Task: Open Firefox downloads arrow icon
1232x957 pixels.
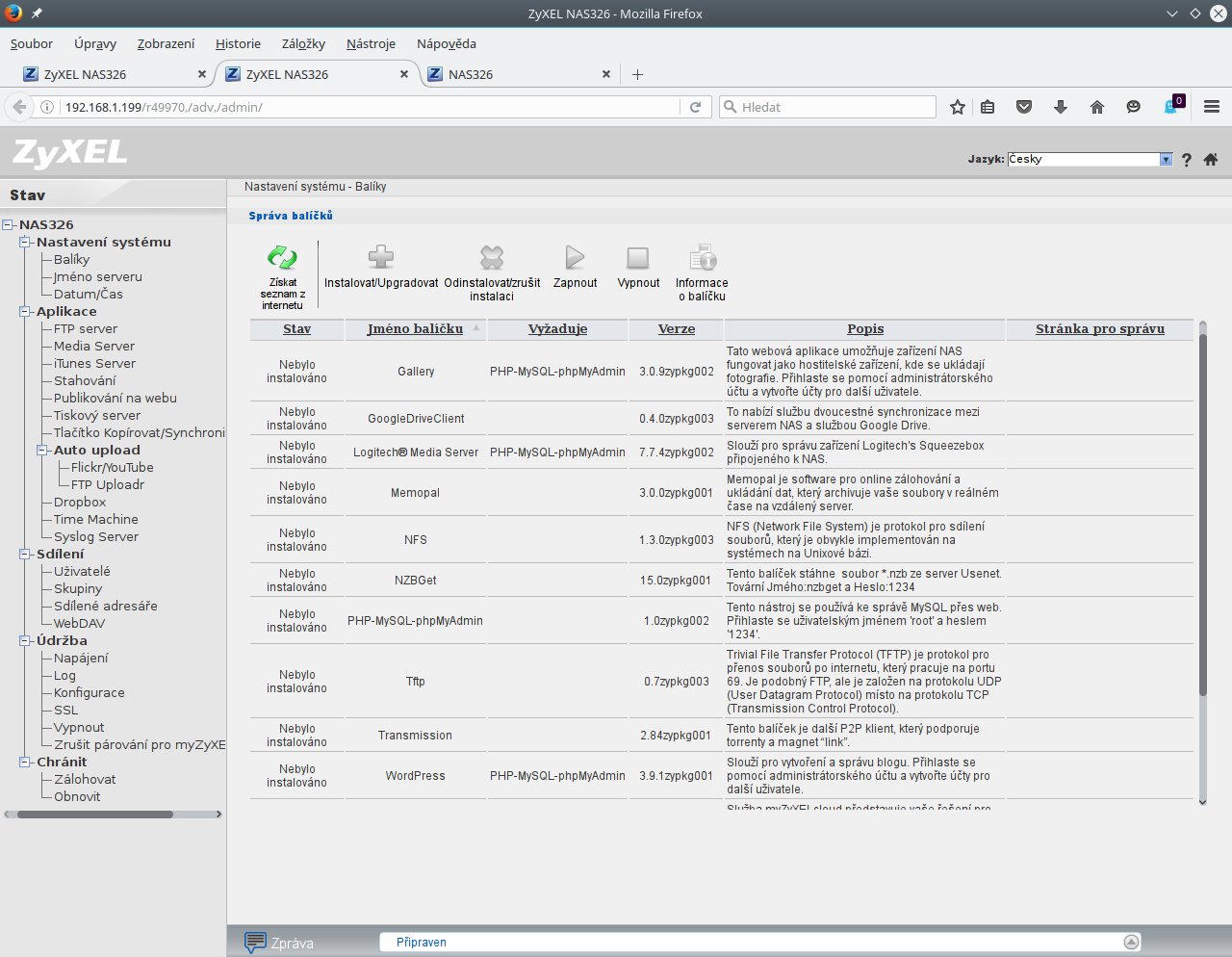Action: [1061, 107]
